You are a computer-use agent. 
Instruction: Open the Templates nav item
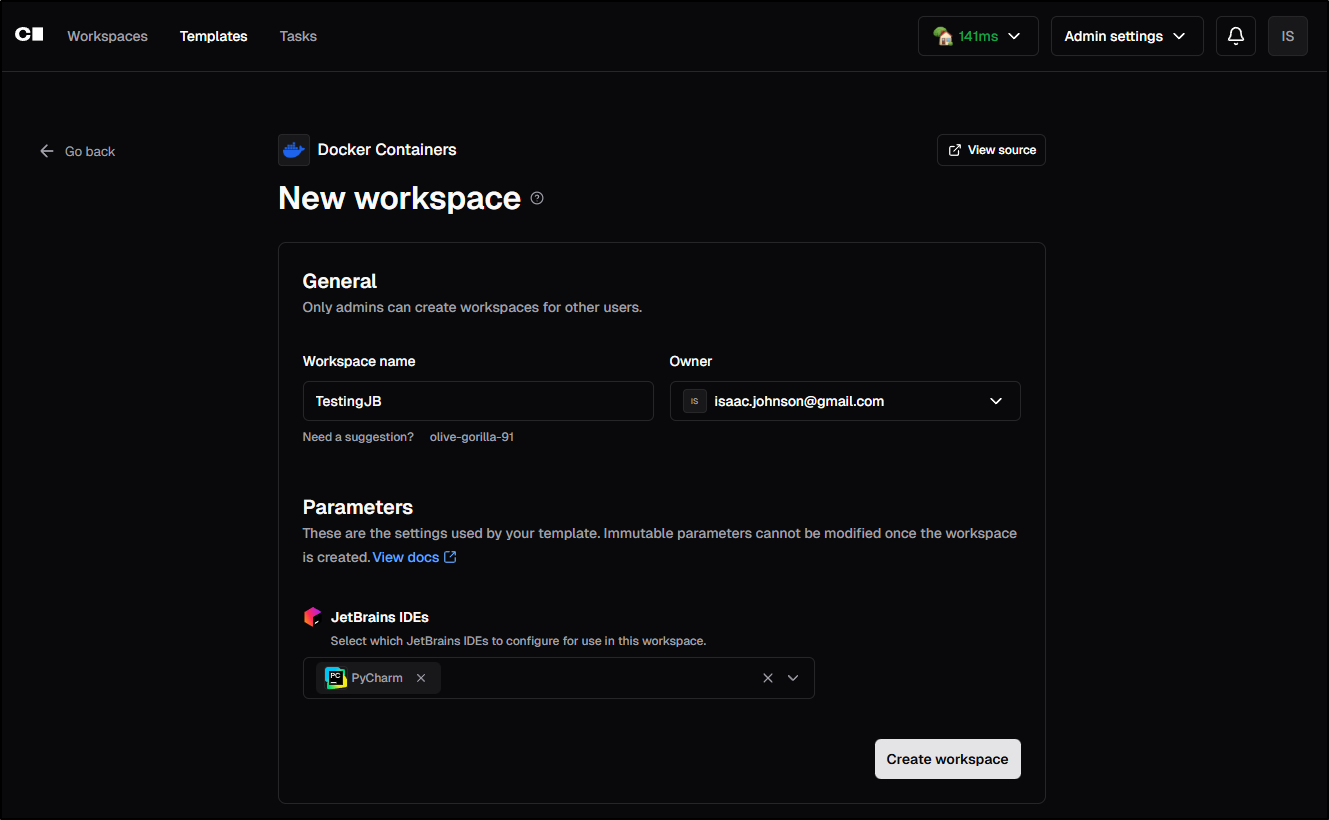coord(213,36)
